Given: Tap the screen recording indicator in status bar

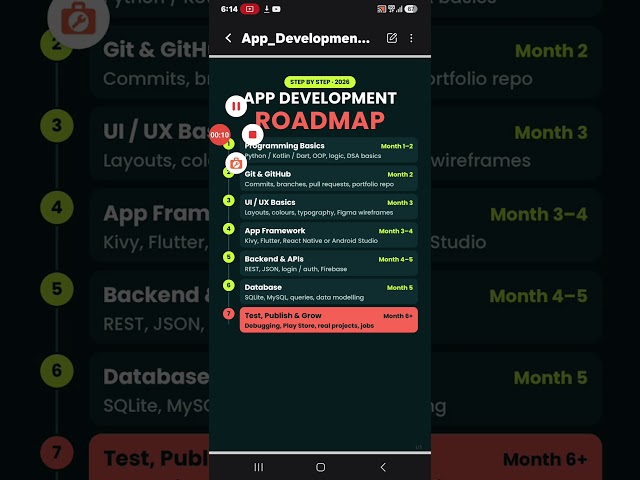Looking at the screenshot, I should [249, 9].
